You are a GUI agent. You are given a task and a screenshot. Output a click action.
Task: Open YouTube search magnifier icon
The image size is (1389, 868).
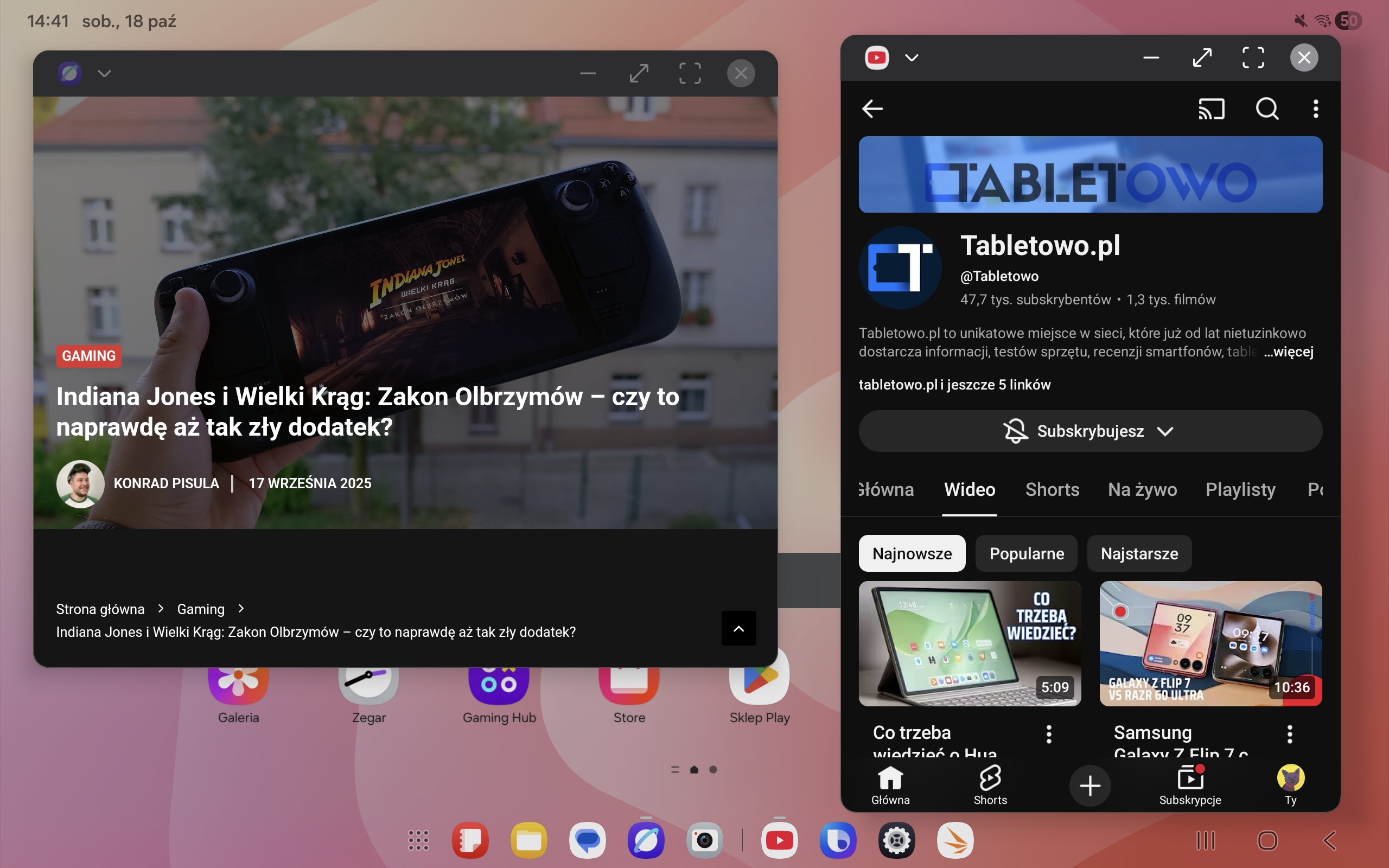tap(1267, 108)
